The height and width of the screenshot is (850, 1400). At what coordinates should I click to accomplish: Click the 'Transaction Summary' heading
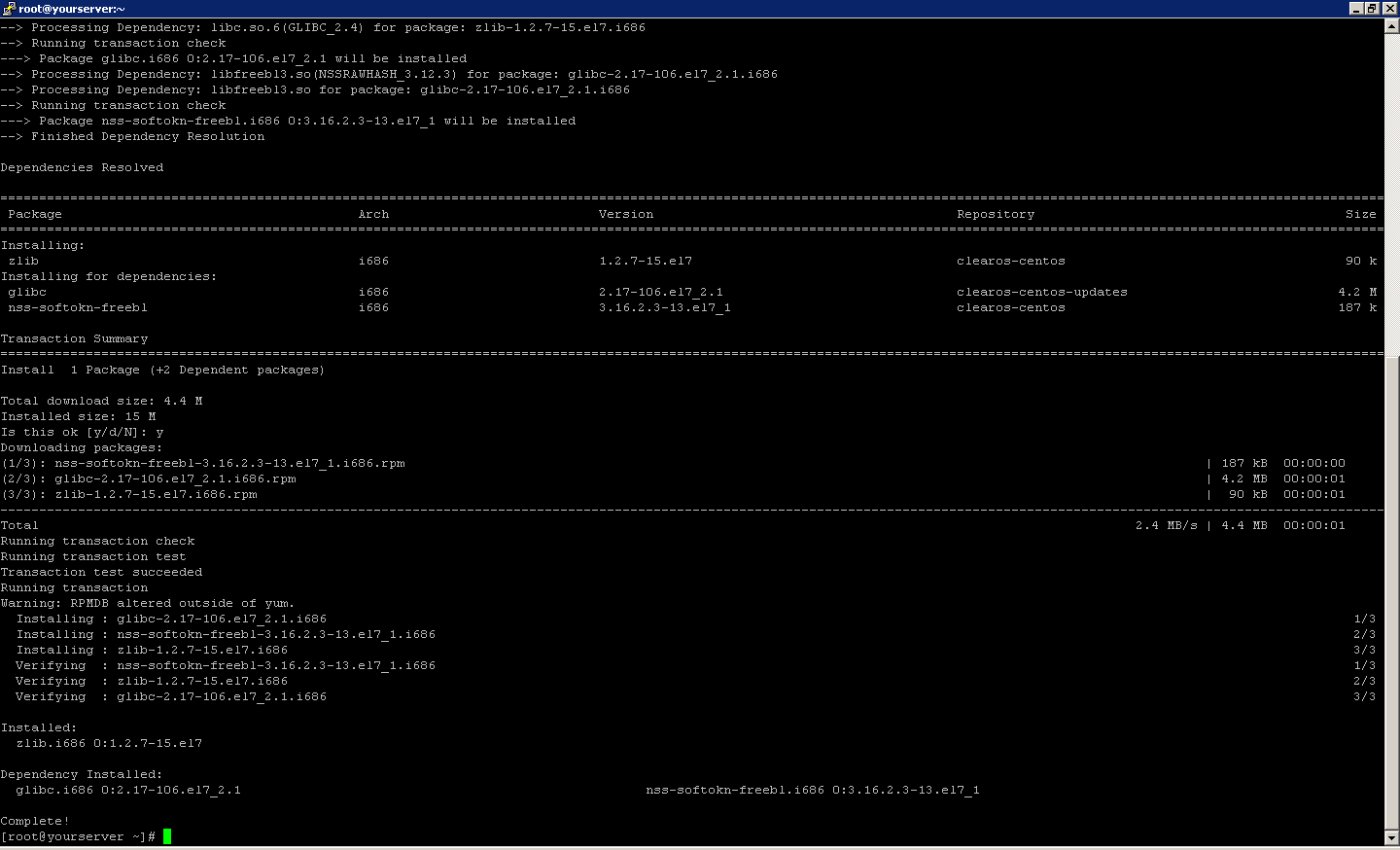74,338
